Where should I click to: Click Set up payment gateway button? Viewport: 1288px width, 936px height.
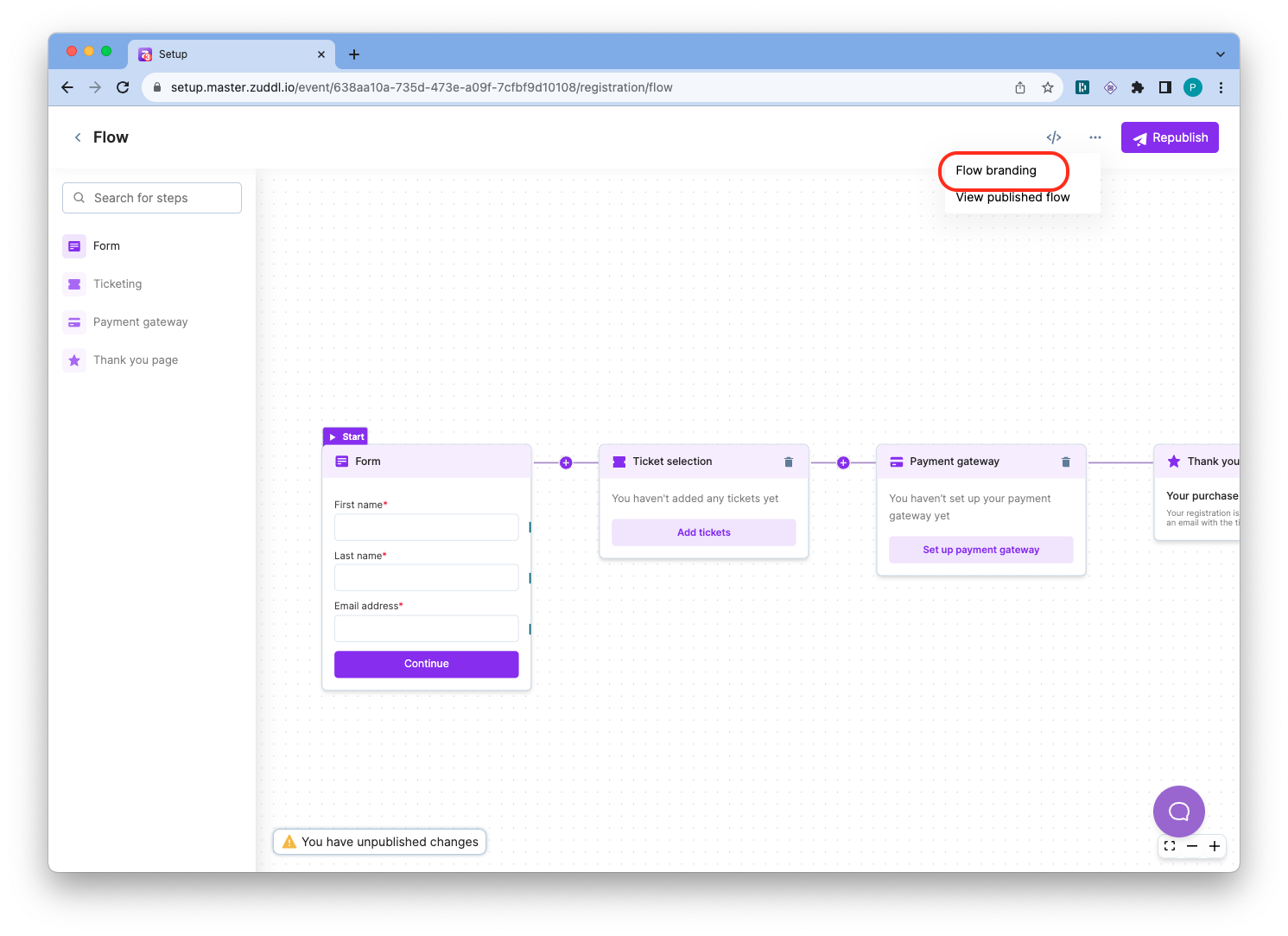(981, 550)
